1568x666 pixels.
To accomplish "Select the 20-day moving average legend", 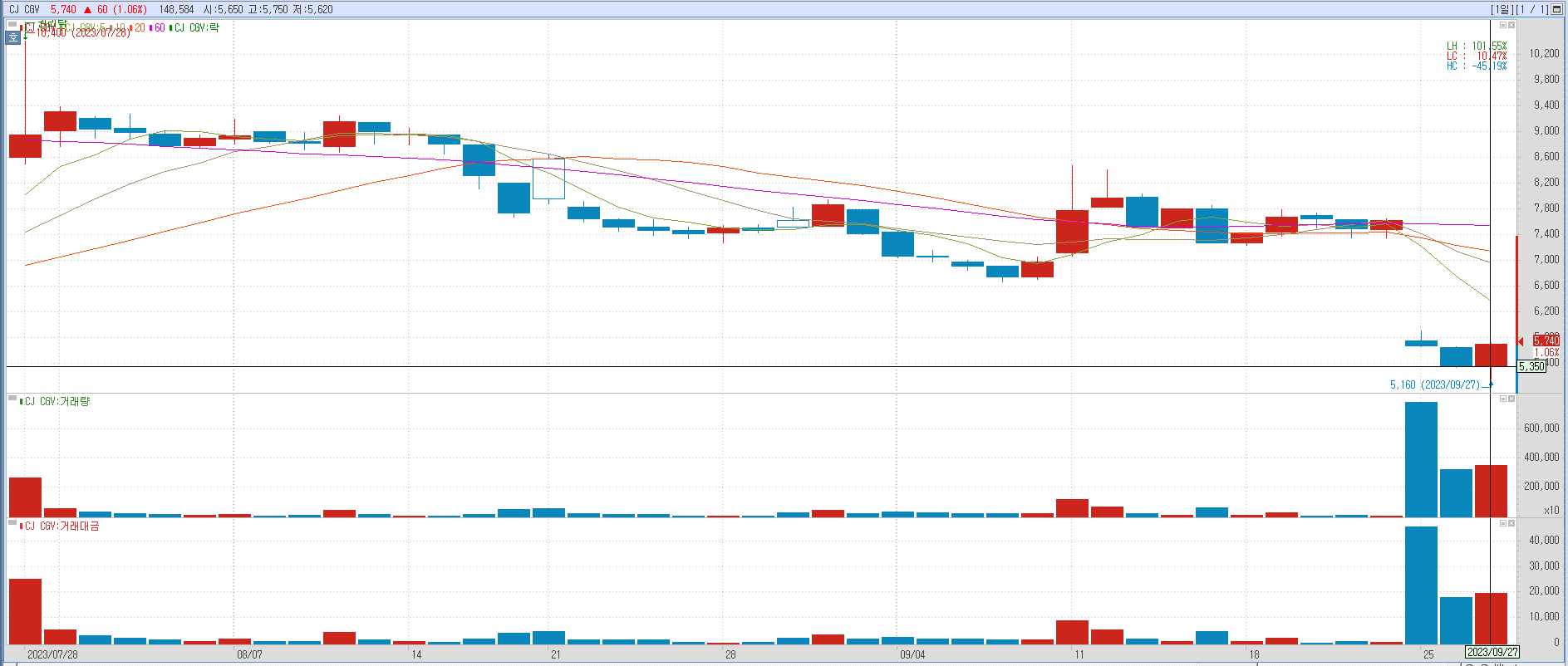I will click(x=138, y=27).
